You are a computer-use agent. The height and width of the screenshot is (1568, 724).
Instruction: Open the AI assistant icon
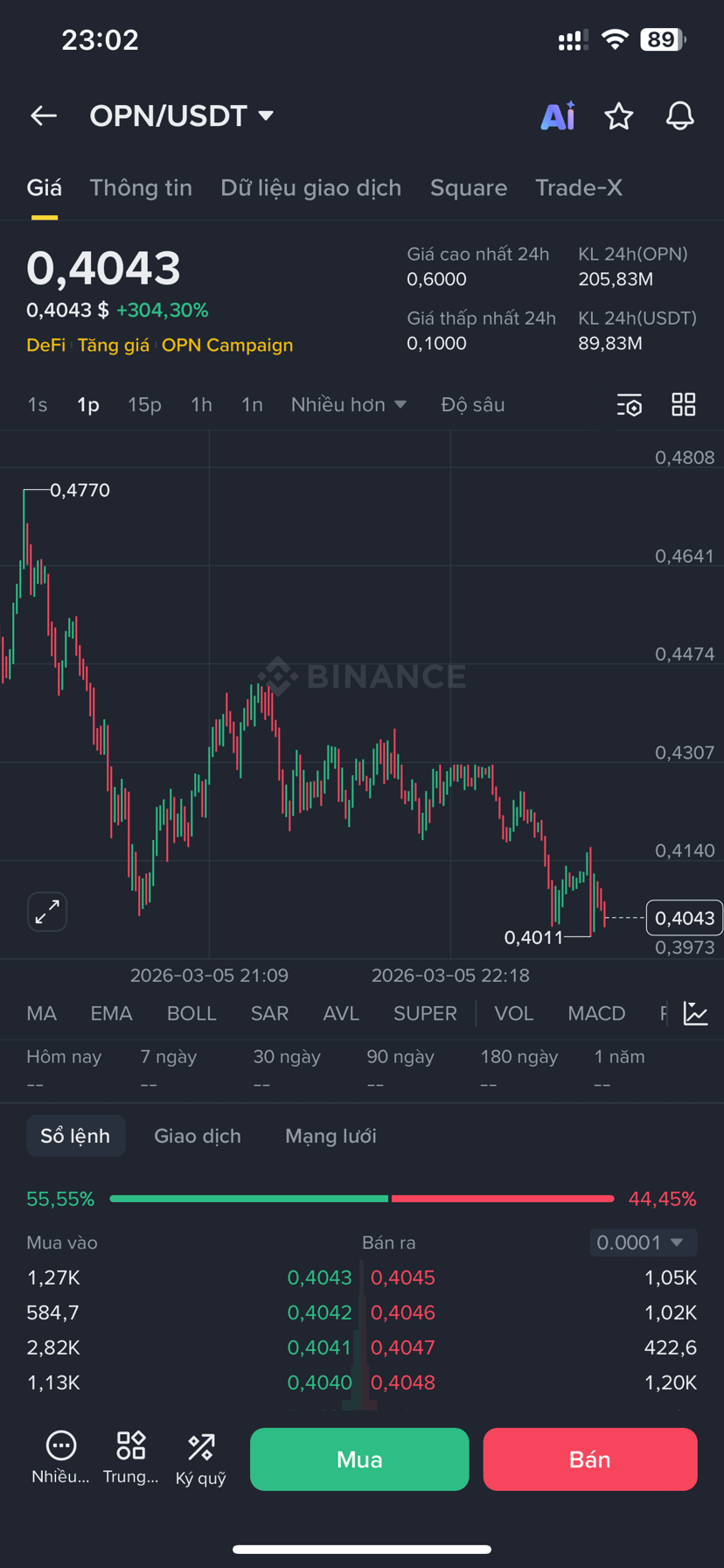coord(558,115)
